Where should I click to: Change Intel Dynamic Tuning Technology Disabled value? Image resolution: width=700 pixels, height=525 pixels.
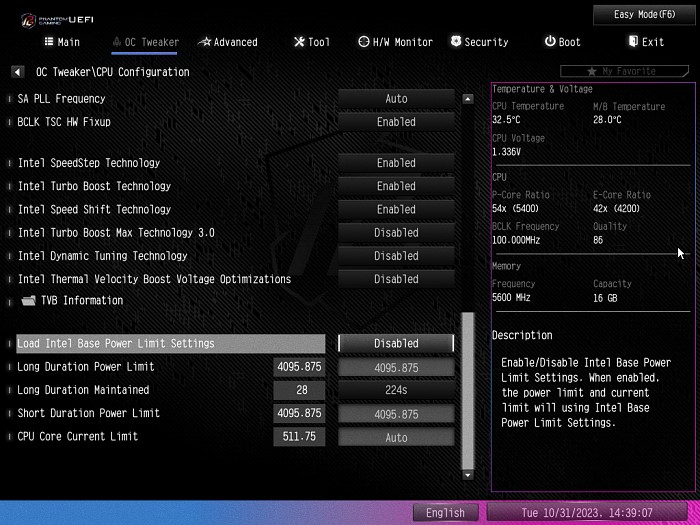(x=396, y=256)
